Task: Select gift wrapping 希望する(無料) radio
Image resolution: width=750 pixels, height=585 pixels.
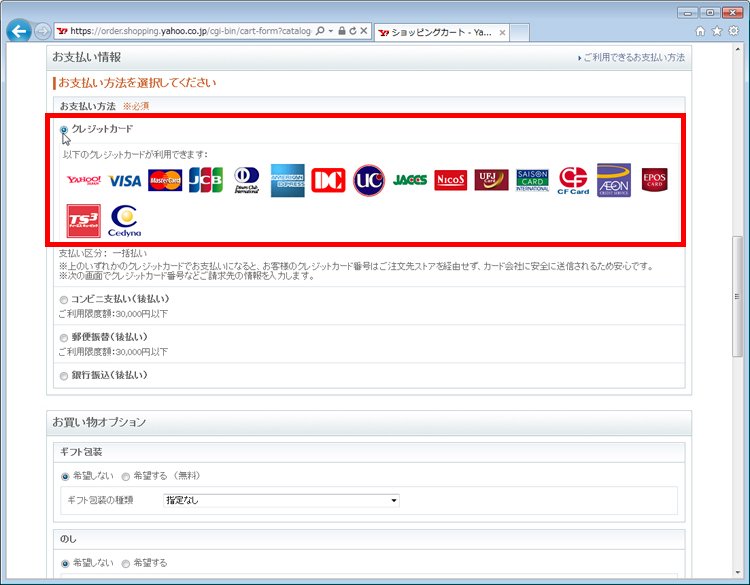Action: [126, 476]
